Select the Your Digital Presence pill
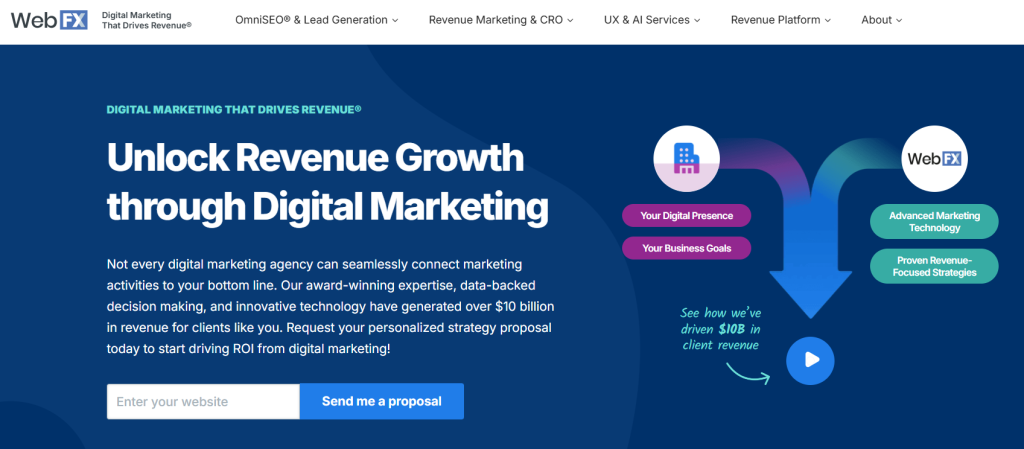This screenshot has width=1024, height=449. (686, 216)
